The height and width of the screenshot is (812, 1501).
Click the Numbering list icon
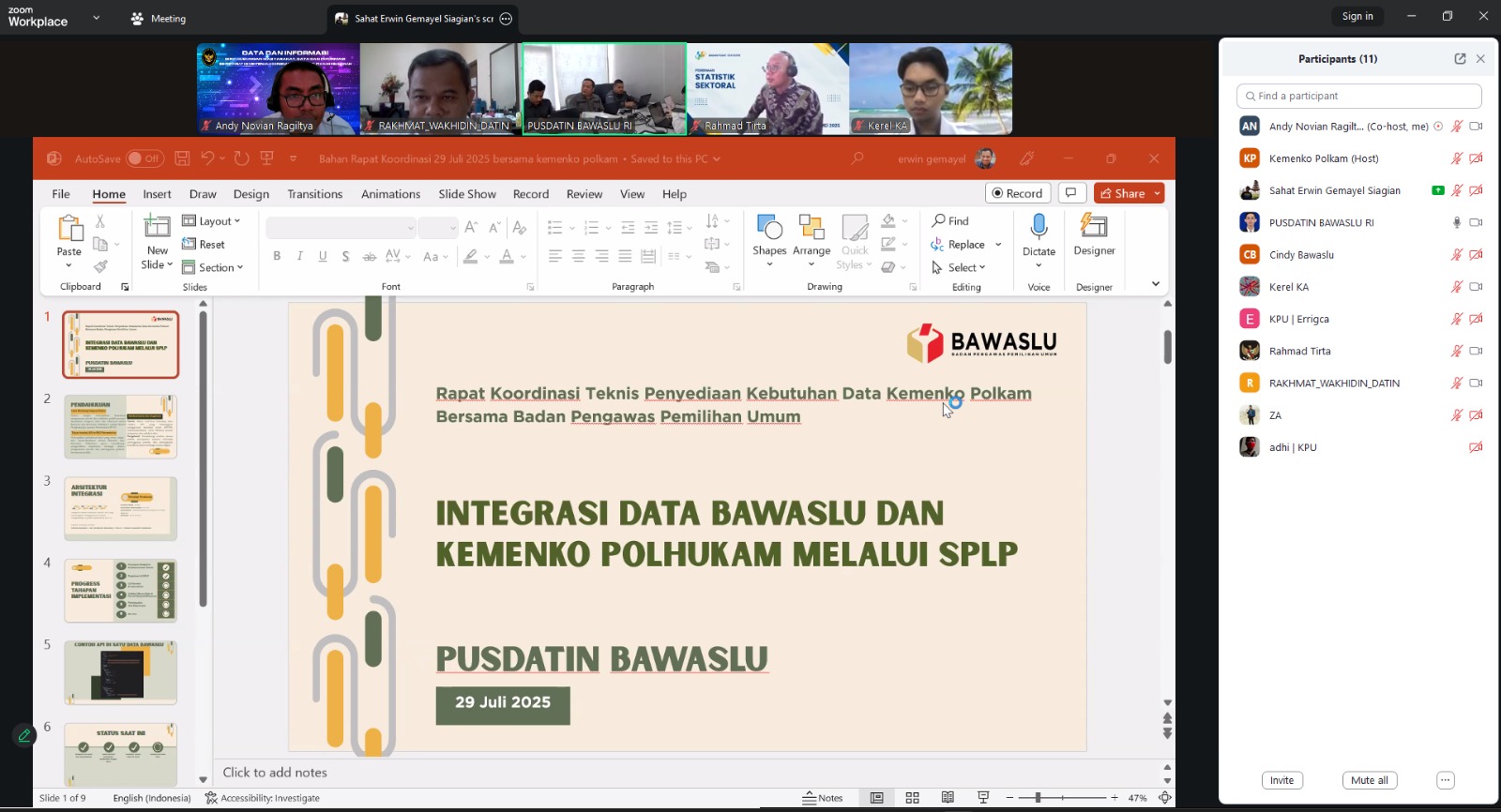tap(591, 228)
